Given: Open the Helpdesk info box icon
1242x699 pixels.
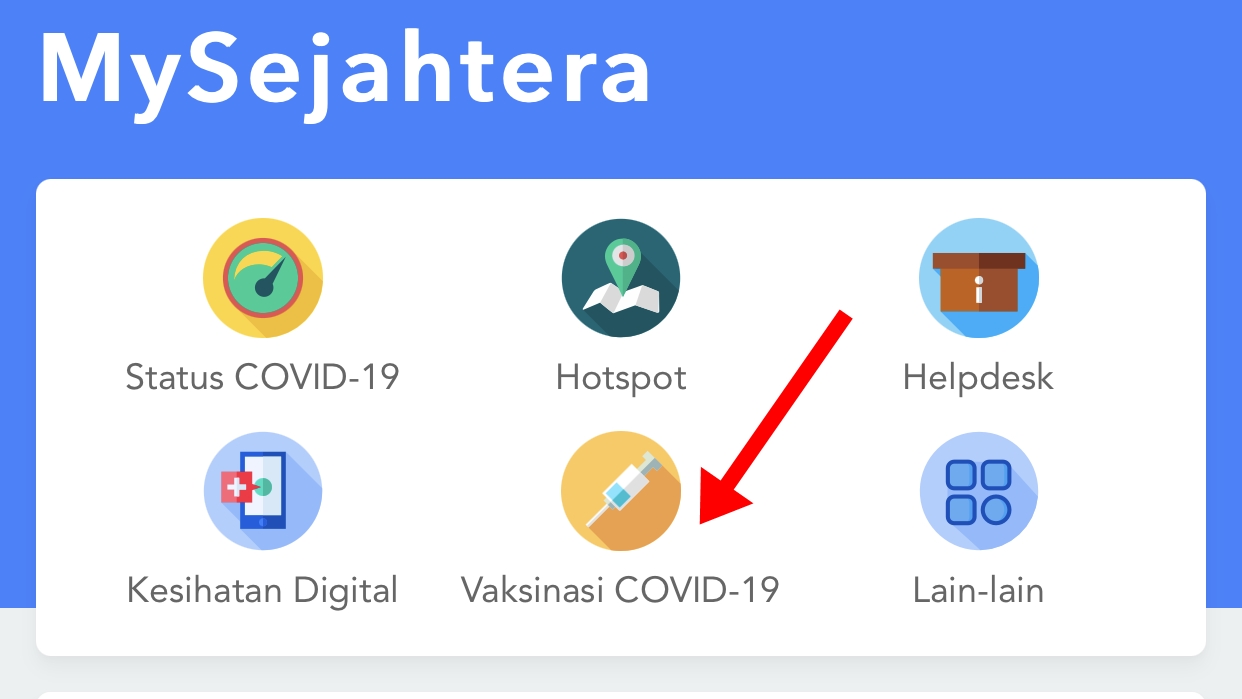Looking at the screenshot, I should click(979, 278).
